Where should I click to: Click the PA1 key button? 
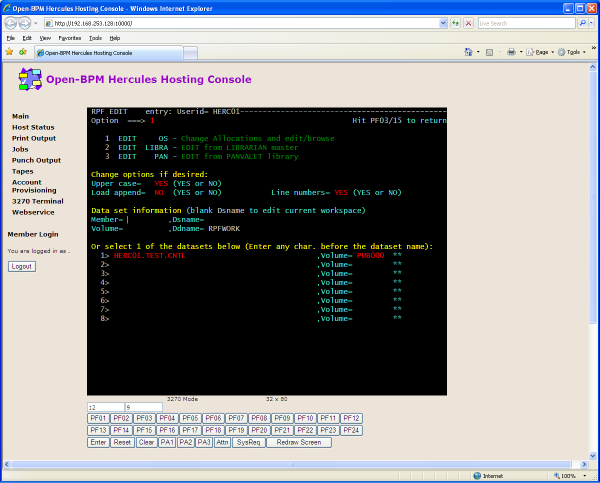[x=167, y=442]
